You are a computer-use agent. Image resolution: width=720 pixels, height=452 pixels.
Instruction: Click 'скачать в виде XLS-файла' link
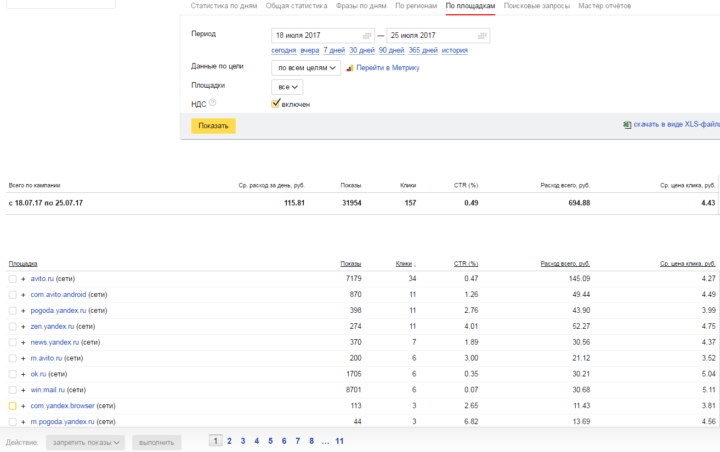tap(677, 124)
